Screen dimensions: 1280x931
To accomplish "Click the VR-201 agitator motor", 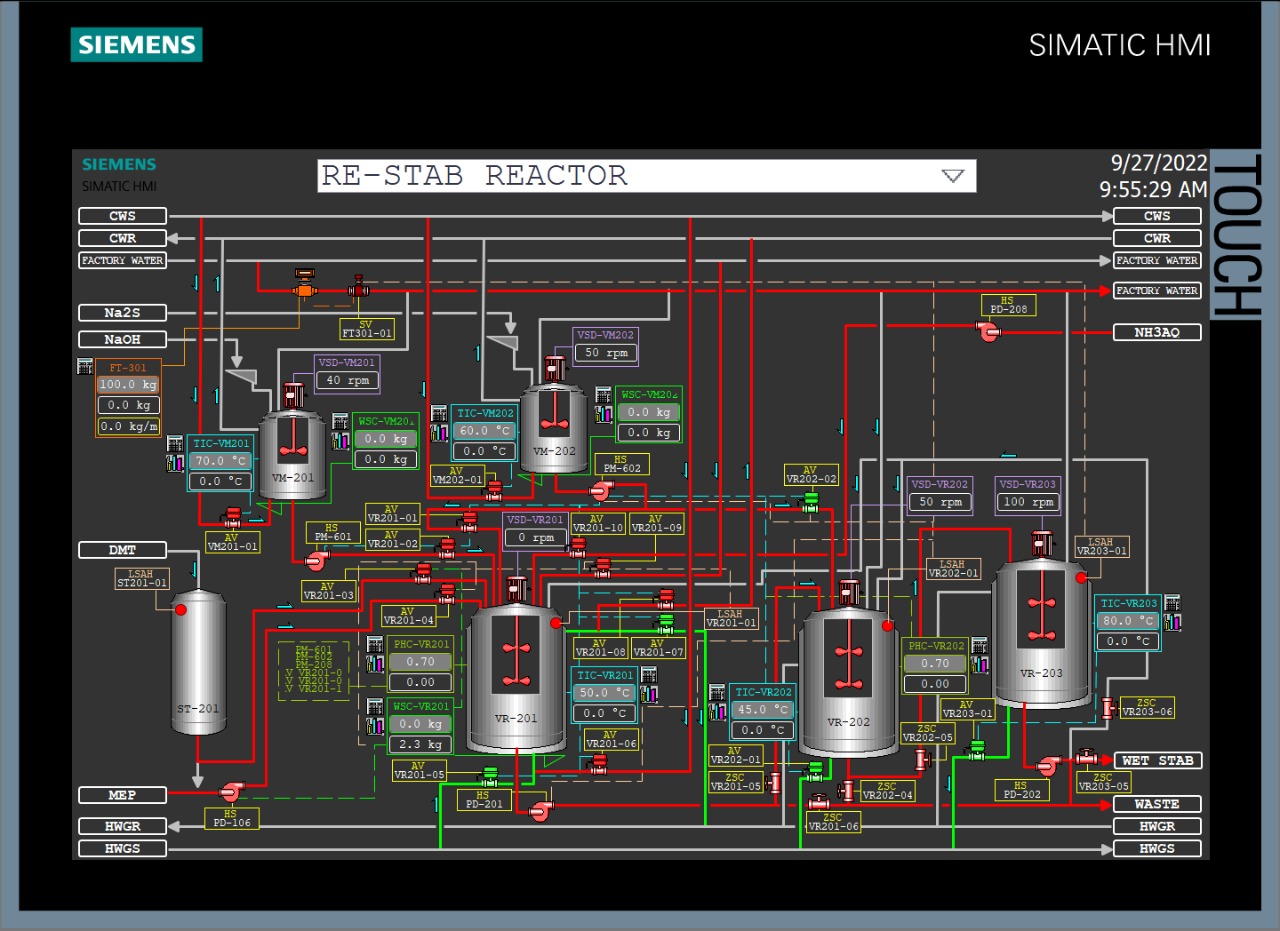I will 517,590.
